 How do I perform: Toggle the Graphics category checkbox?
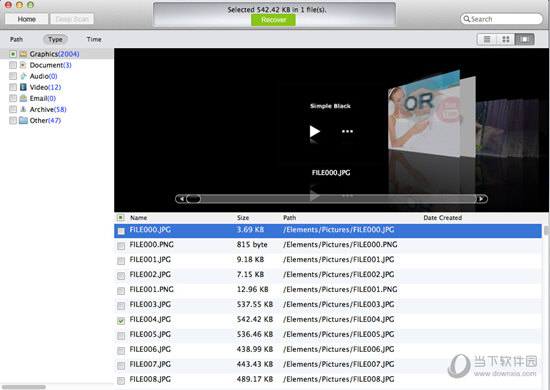[x=13, y=54]
